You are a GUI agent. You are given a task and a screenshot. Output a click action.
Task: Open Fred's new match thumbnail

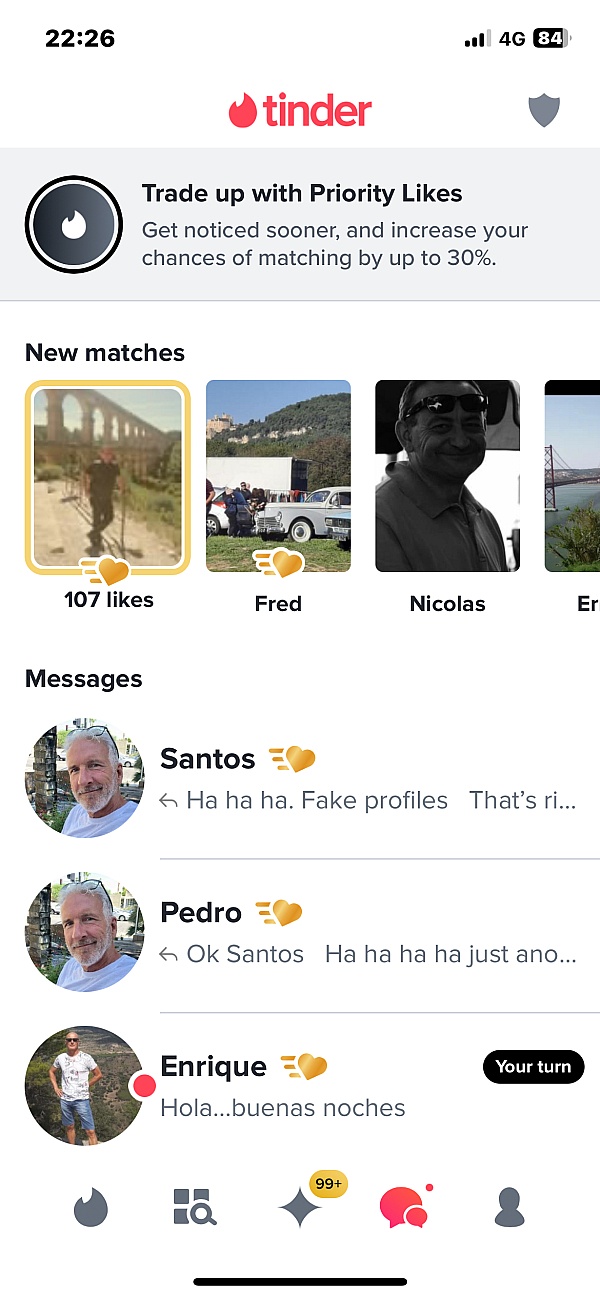pyautogui.click(x=278, y=475)
